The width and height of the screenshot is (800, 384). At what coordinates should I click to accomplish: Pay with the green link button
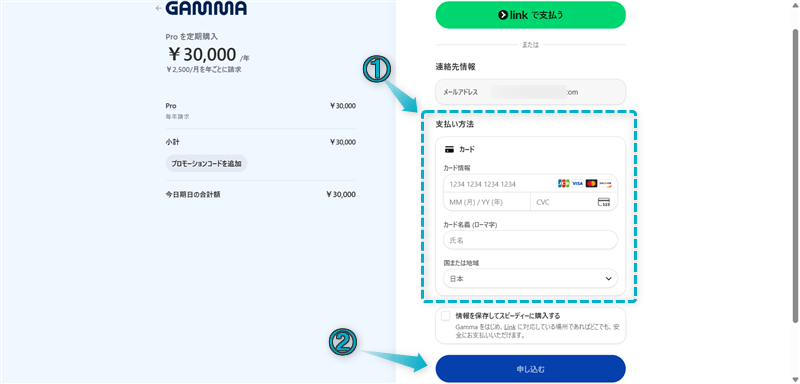(x=530, y=15)
